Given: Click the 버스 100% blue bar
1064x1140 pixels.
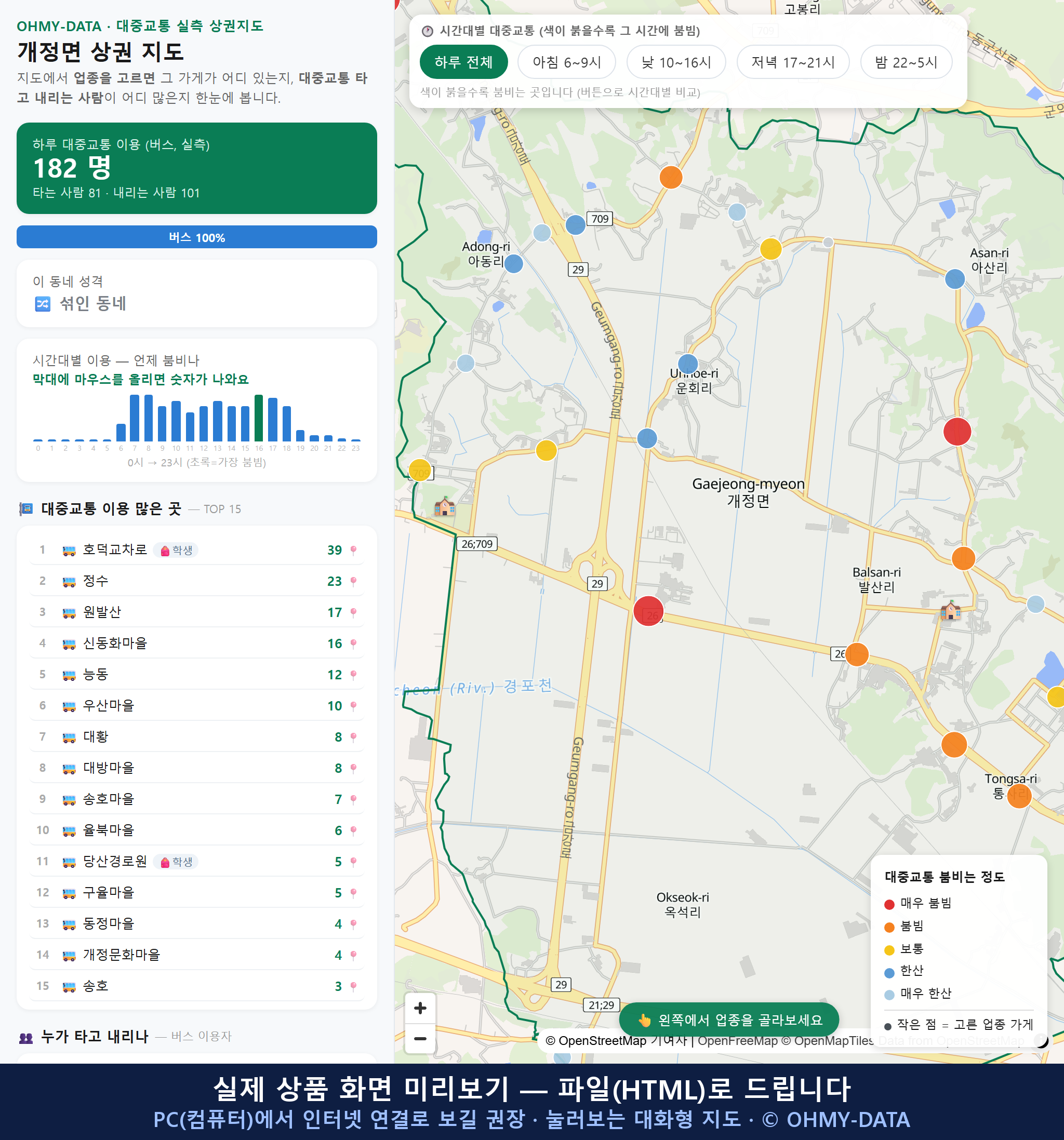Looking at the screenshot, I should (197, 237).
